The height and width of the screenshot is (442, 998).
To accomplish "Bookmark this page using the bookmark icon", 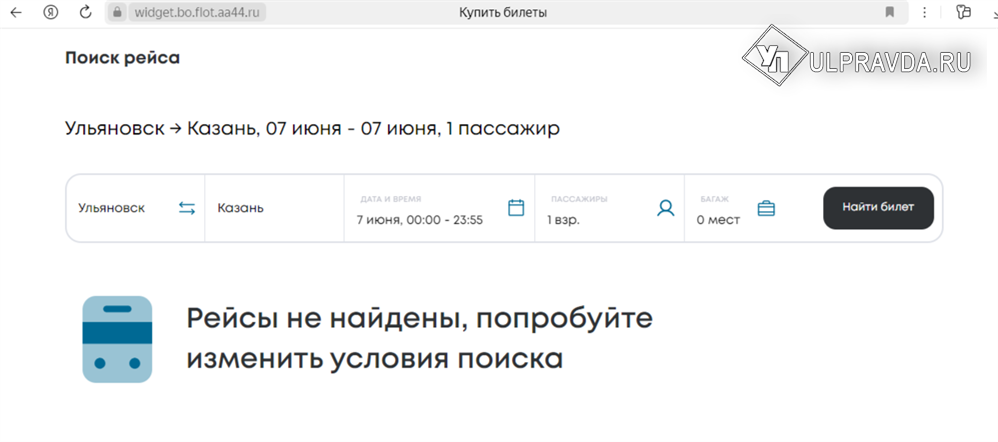I will click(x=889, y=12).
